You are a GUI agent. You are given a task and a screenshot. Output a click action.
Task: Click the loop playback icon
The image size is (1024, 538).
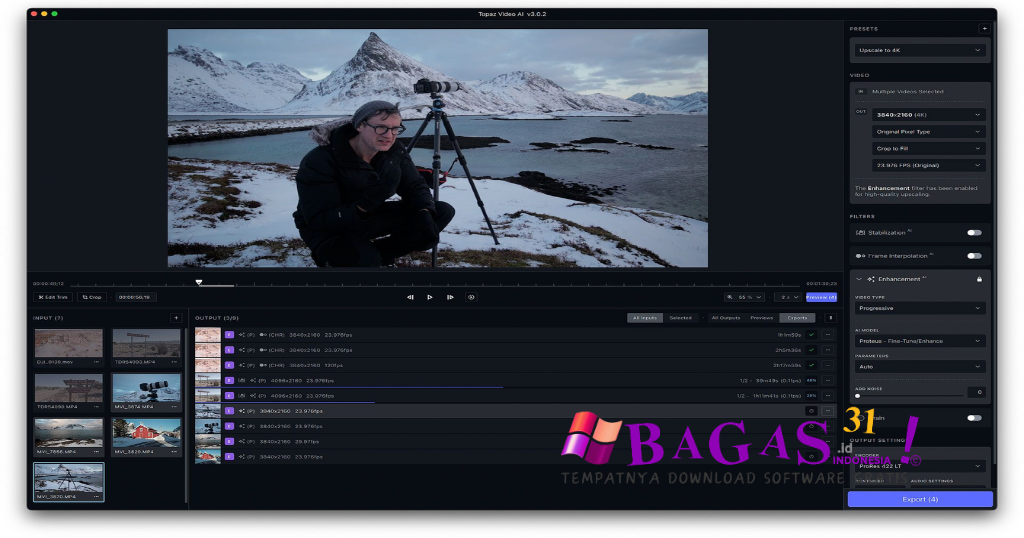[x=471, y=297]
